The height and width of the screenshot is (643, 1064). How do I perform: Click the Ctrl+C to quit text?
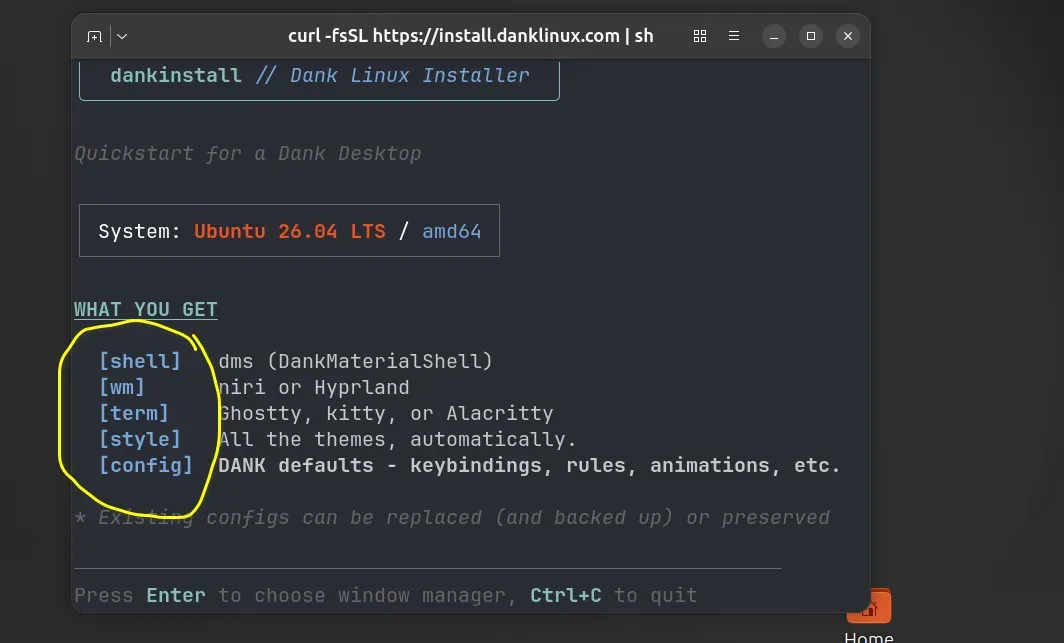coord(613,596)
